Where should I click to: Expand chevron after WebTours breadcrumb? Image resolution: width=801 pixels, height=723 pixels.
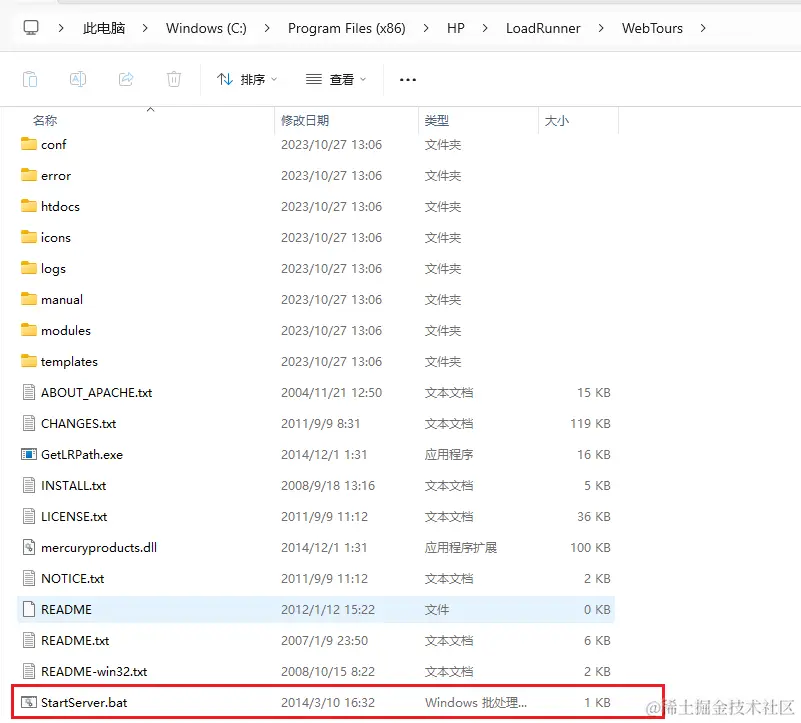[703, 28]
